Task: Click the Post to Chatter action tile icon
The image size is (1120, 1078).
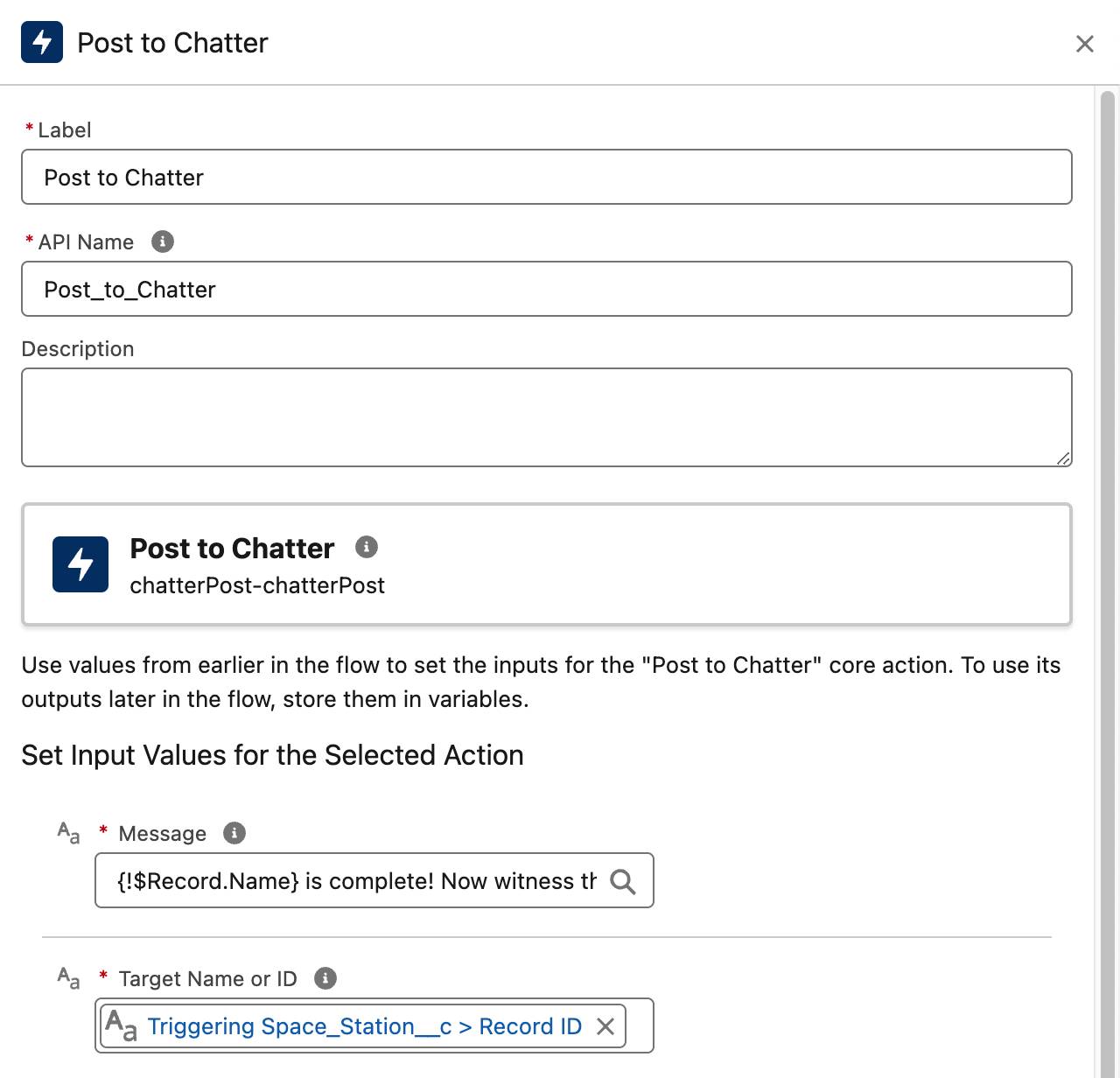Action: tap(80, 564)
